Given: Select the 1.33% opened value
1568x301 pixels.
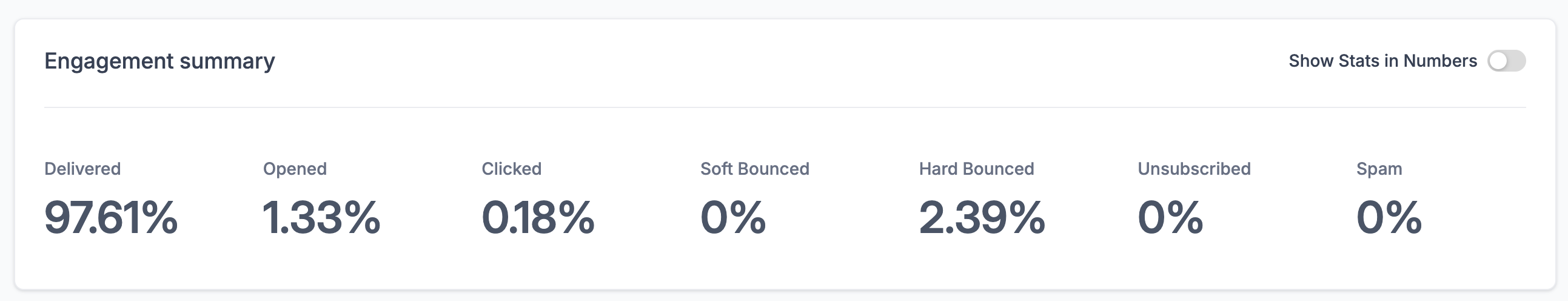Looking at the screenshot, I should (321, 217).
